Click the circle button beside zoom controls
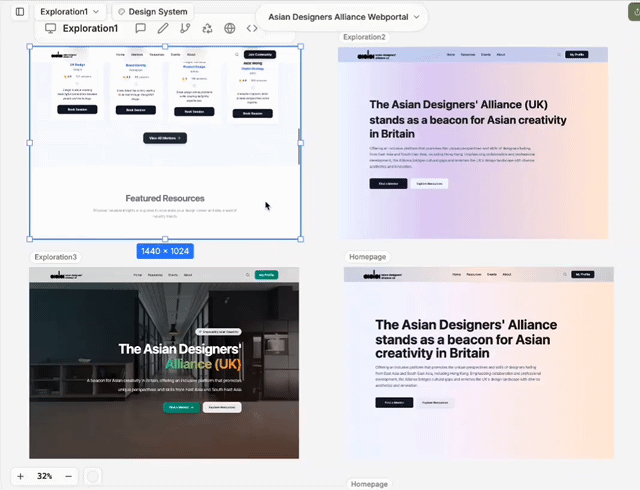 [93, 476]
